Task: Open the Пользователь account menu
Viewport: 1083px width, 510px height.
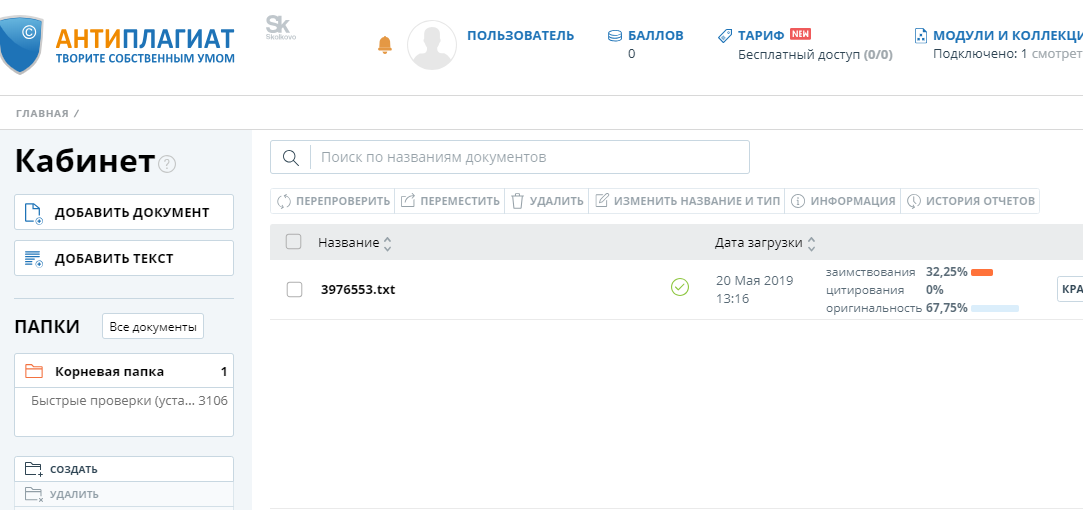Action: coord(520,36)
